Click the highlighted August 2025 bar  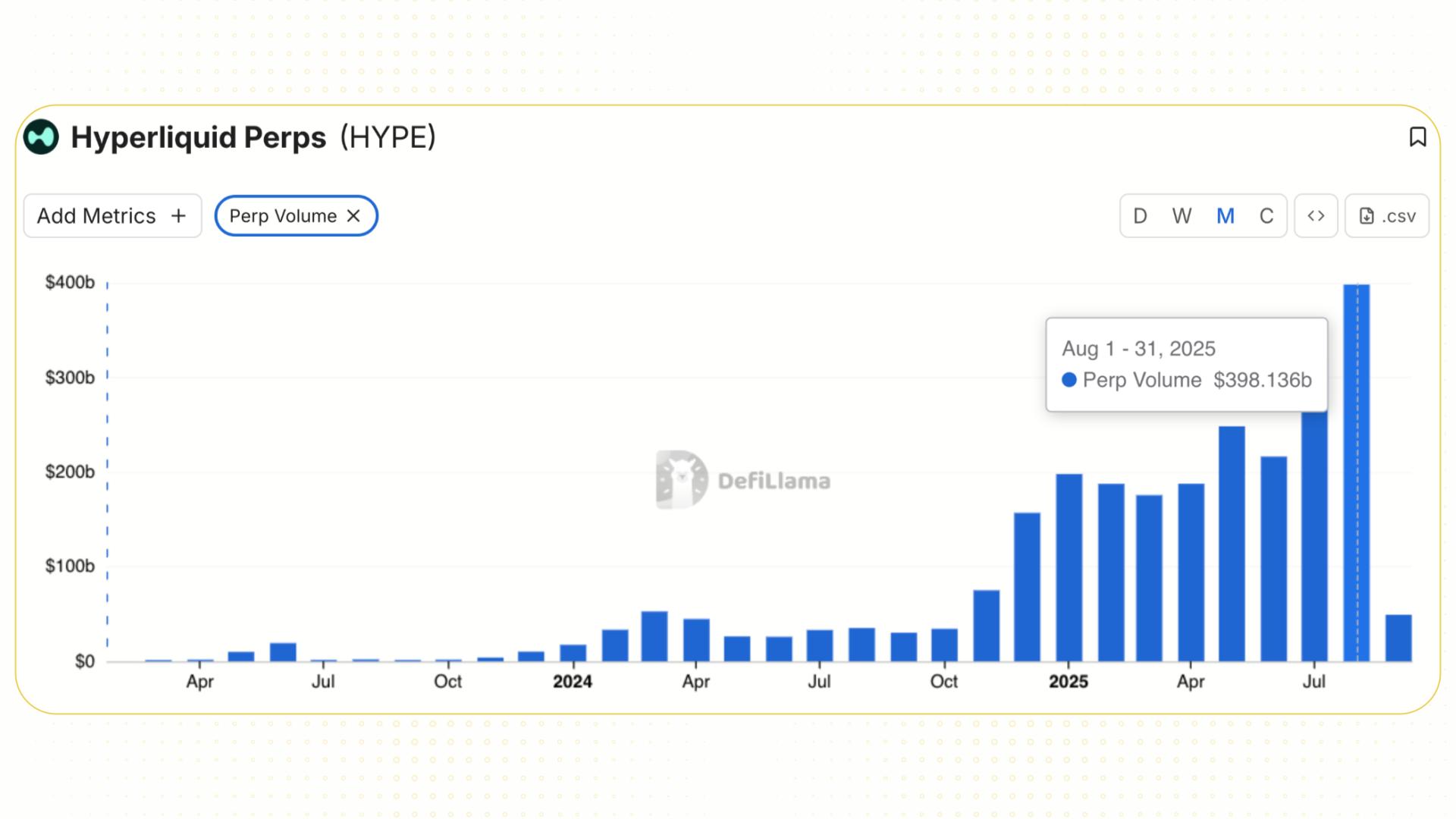click(1357, 473)
